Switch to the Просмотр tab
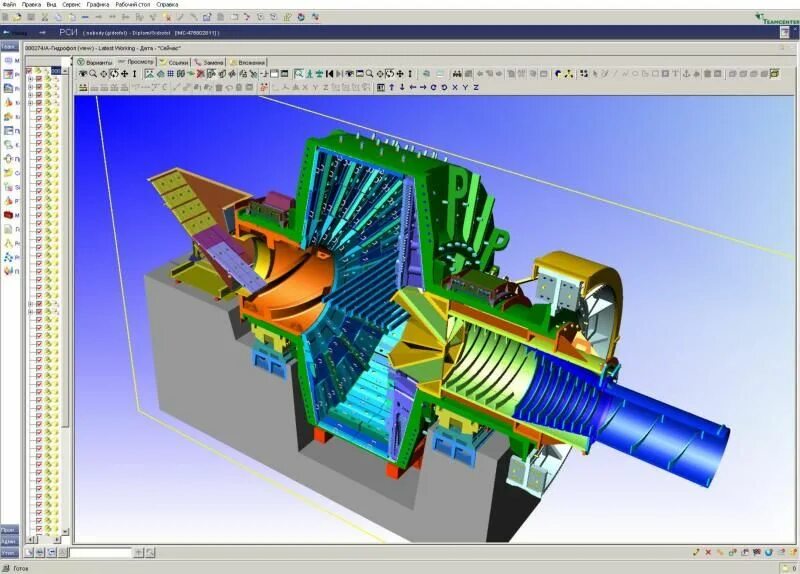Screen dimensions: 800x574 [x=136, y=62]
